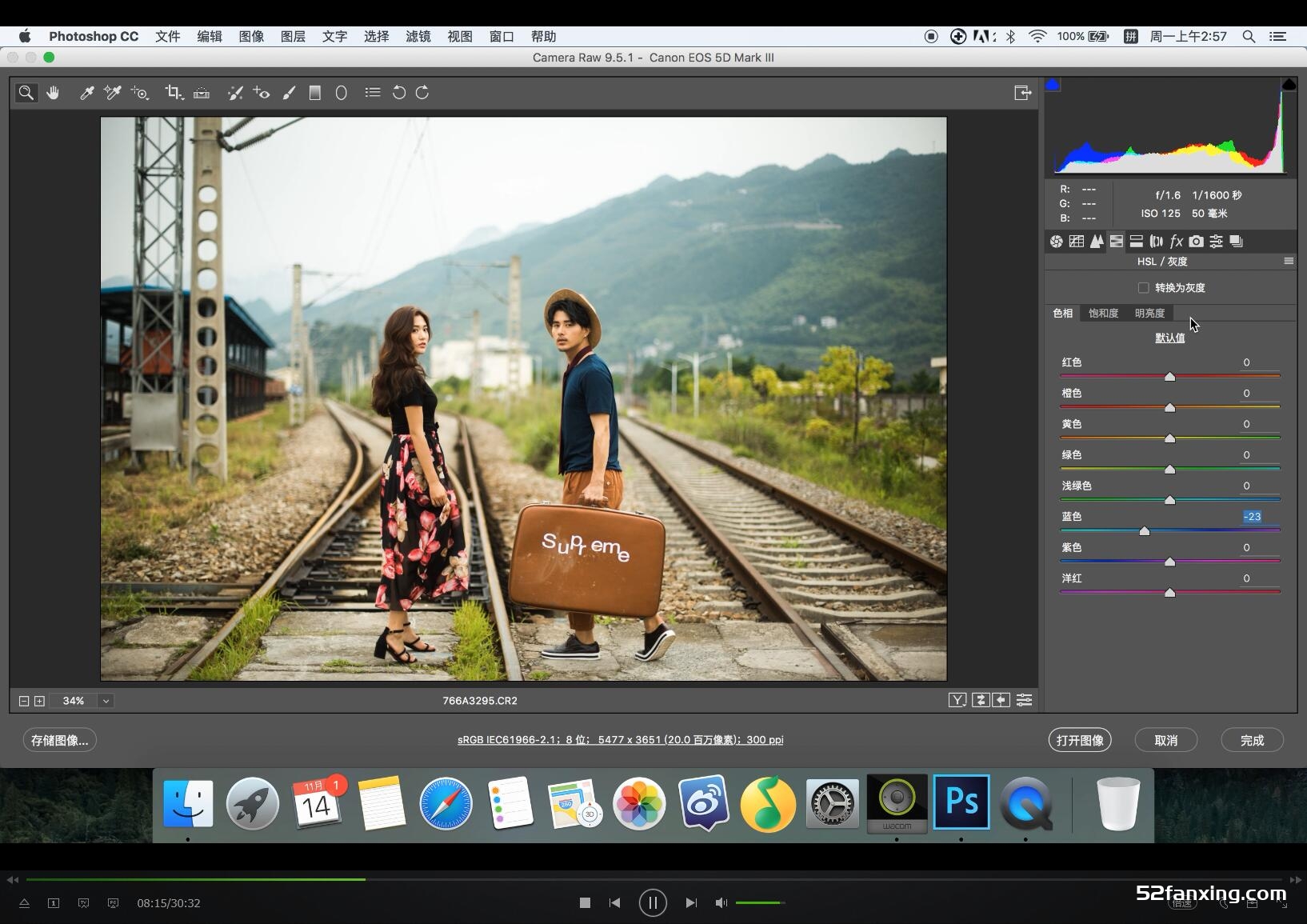
Task: Click the 洋红 hue slider handle
Action: (x=1169, y=593)
